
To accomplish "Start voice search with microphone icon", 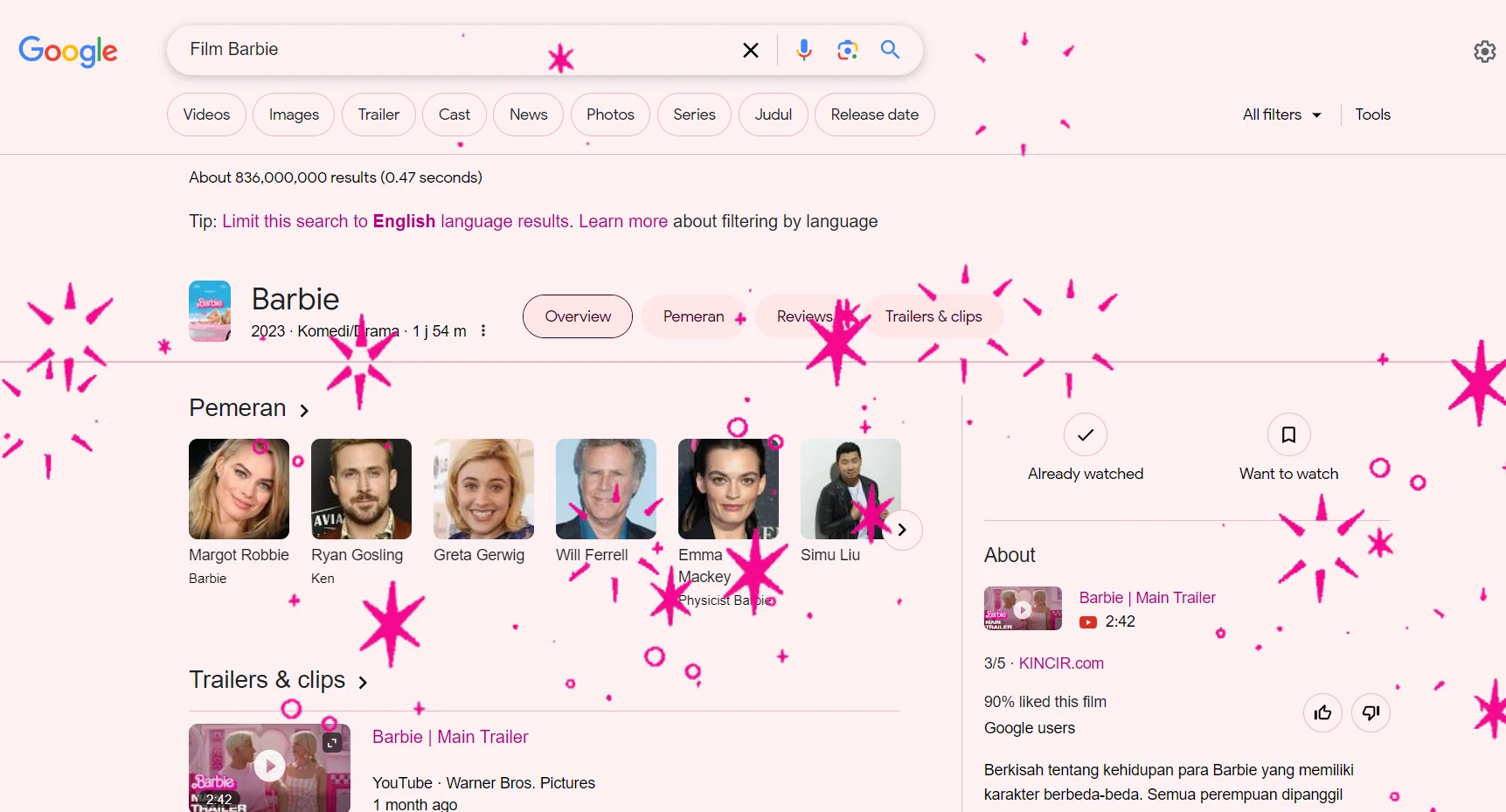I will click(x=804, y=50).
